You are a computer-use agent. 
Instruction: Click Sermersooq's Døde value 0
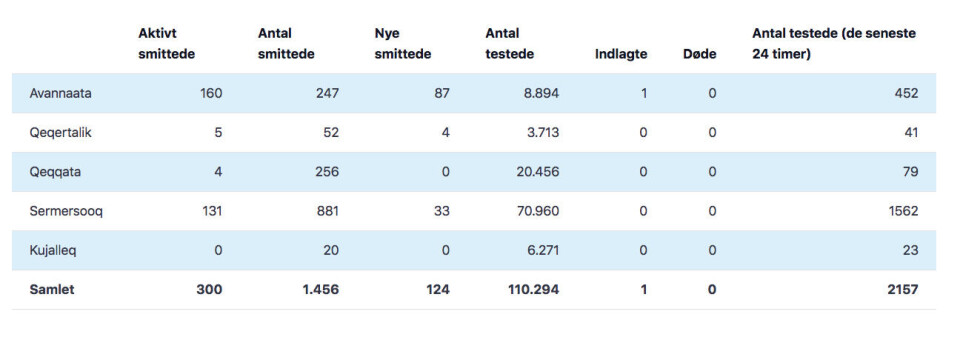712,211
